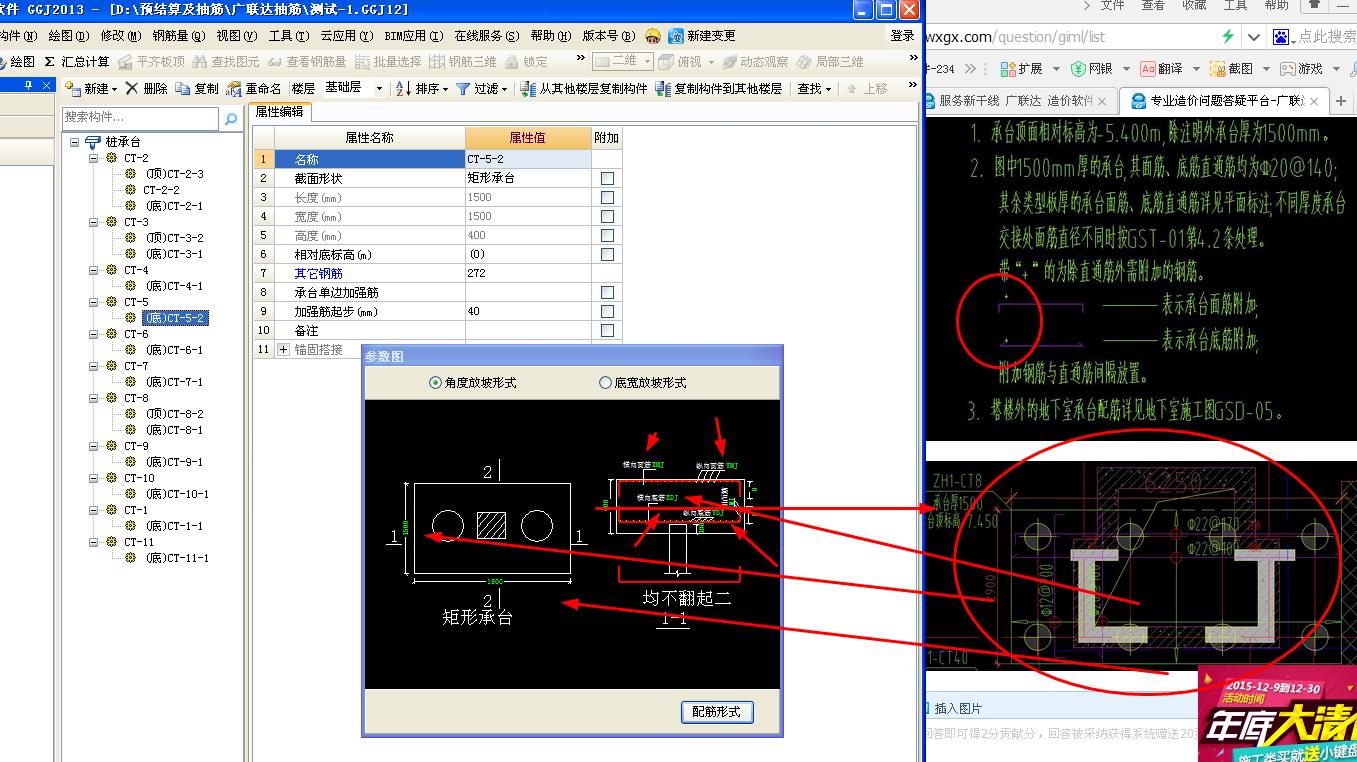Select the 属性编辑 tab
This screenshot has width=1357, height=762.
click(x=279, y=112)
